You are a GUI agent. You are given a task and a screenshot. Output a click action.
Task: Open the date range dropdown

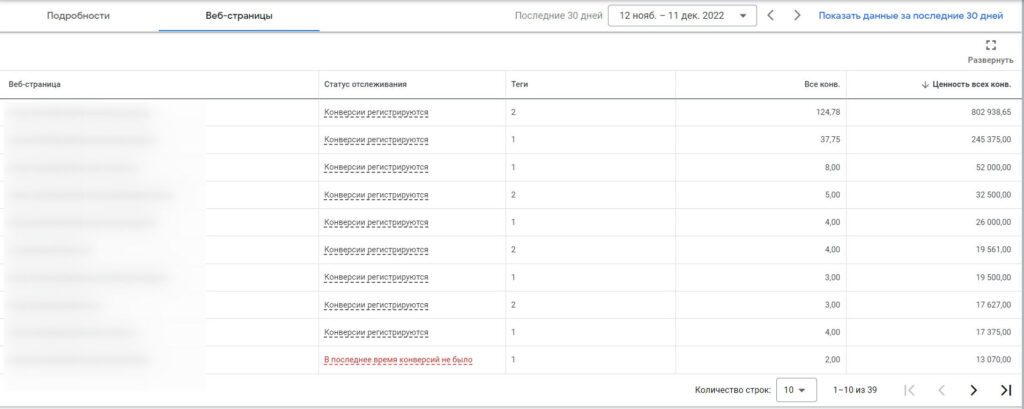click(682, 16)
